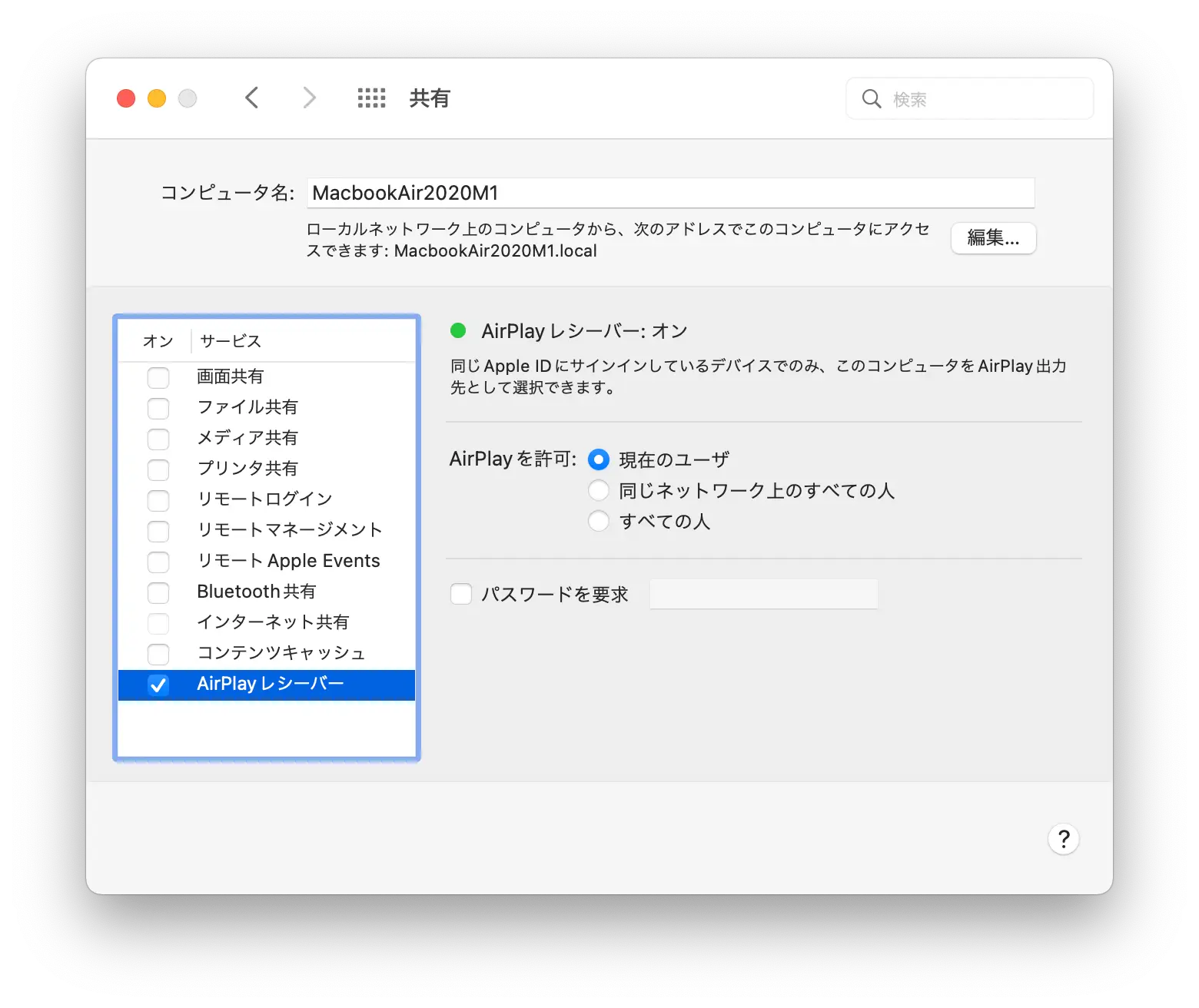Click the green AirPlay status indicator dot

(459, 330)
